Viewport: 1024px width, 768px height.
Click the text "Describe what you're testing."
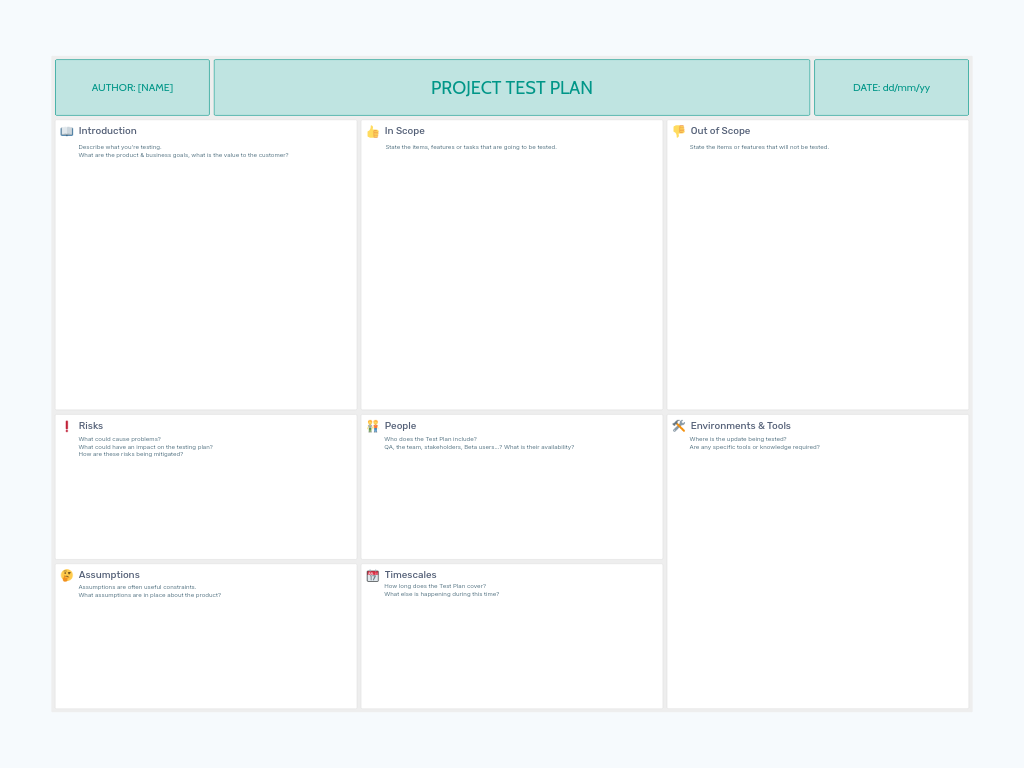[x=120, y=147]
